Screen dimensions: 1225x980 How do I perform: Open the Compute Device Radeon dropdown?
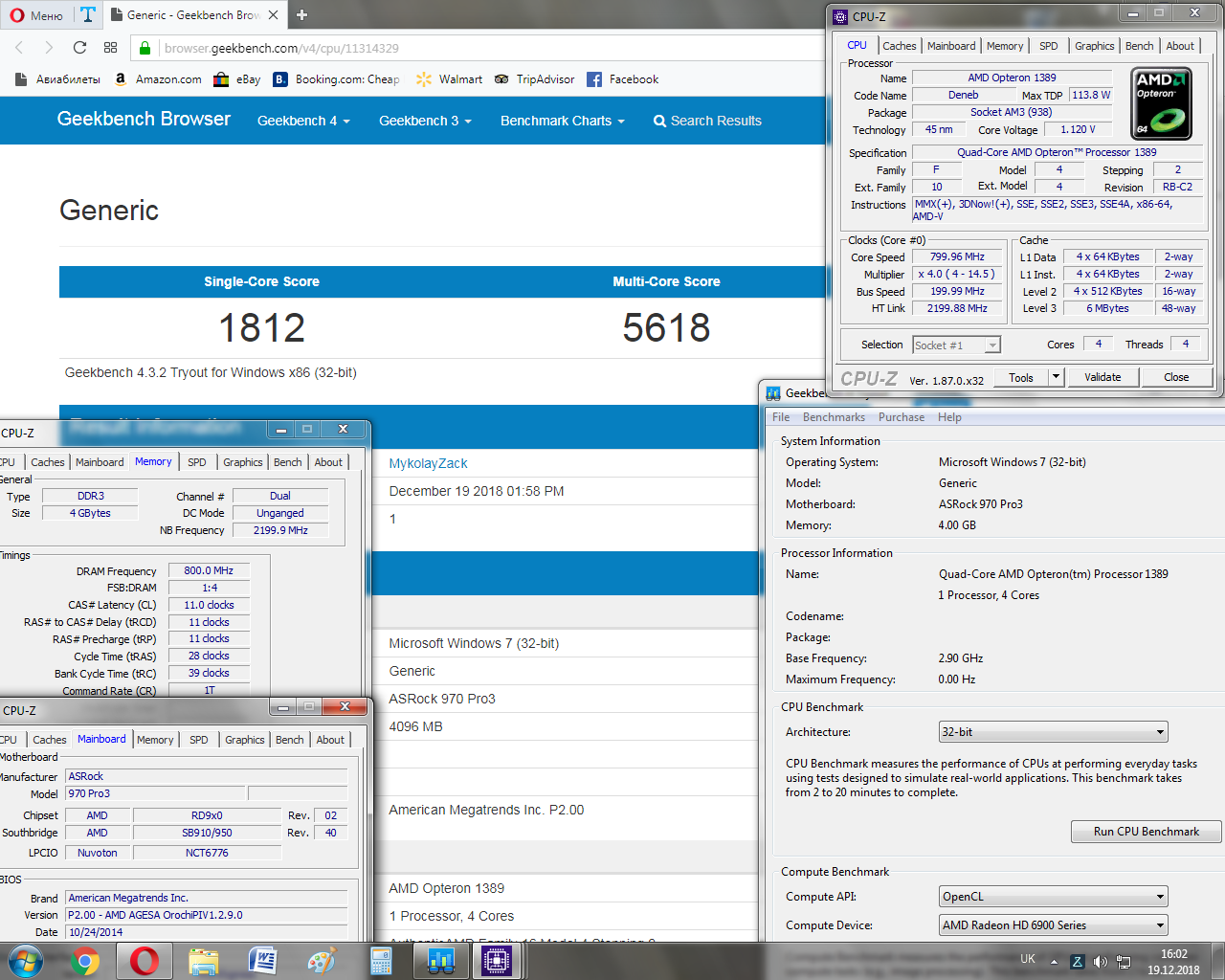[1054, 925]
